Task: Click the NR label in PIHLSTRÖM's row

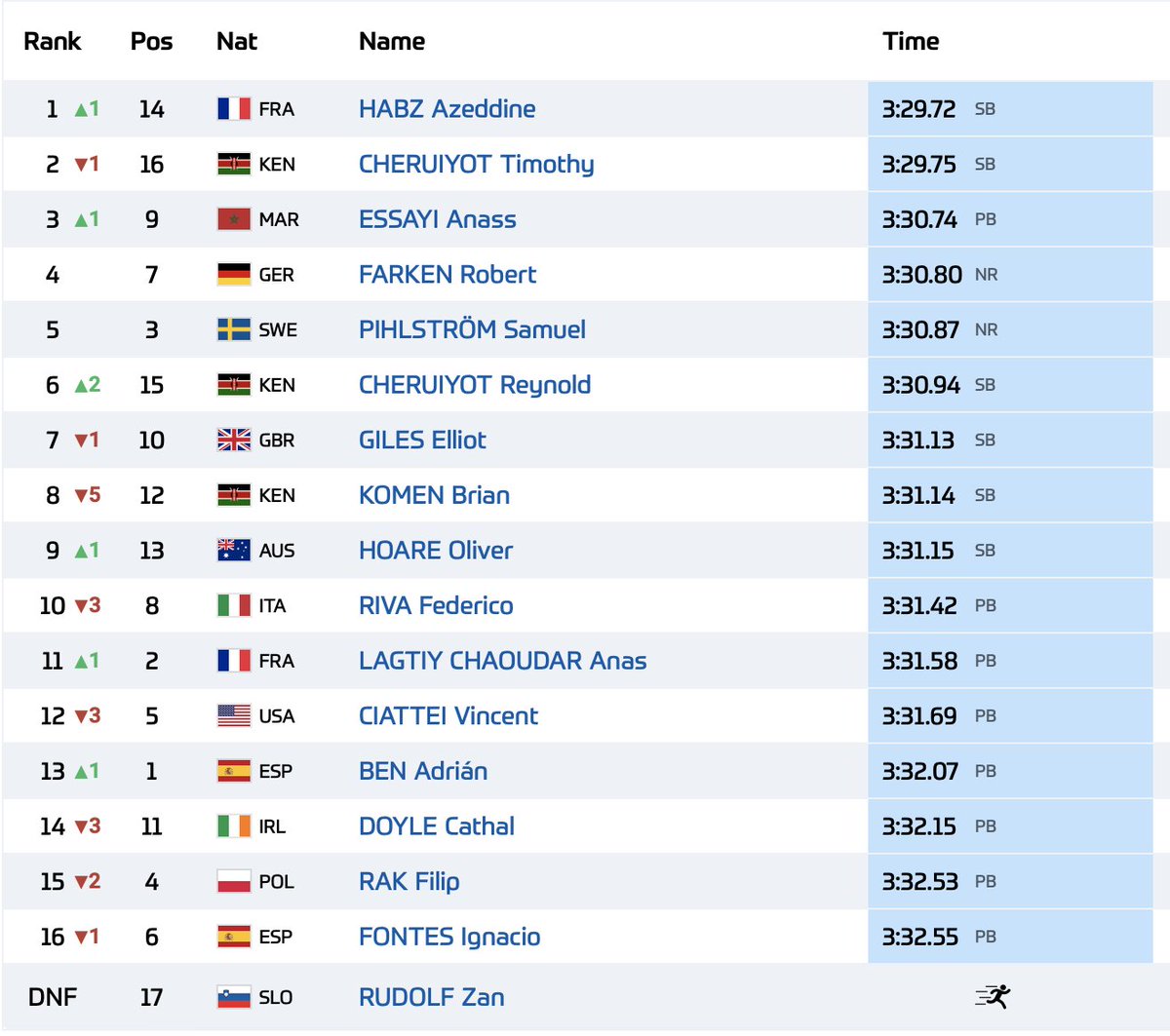Action: pos(986,330)
